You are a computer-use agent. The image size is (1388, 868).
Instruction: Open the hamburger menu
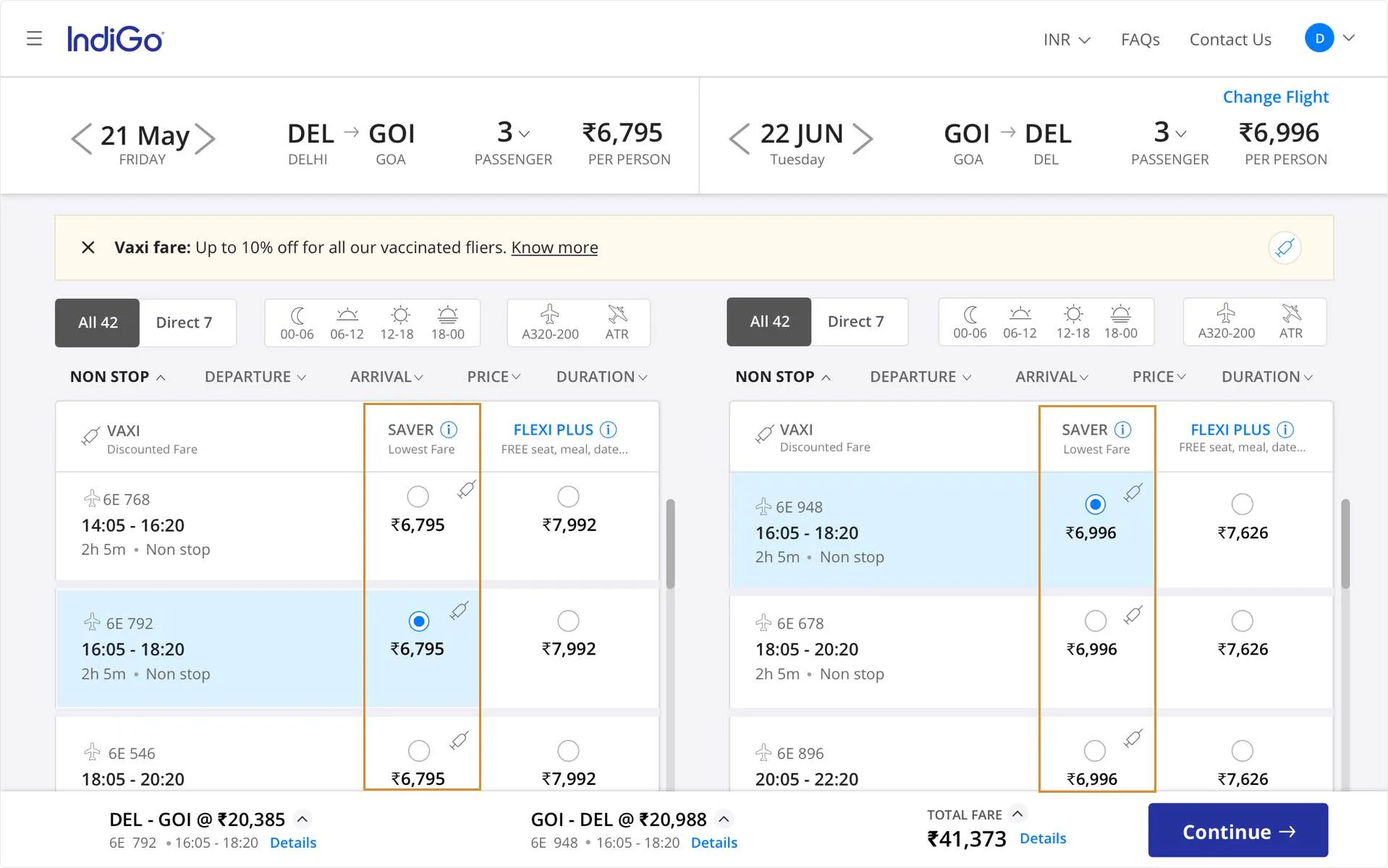34,38
